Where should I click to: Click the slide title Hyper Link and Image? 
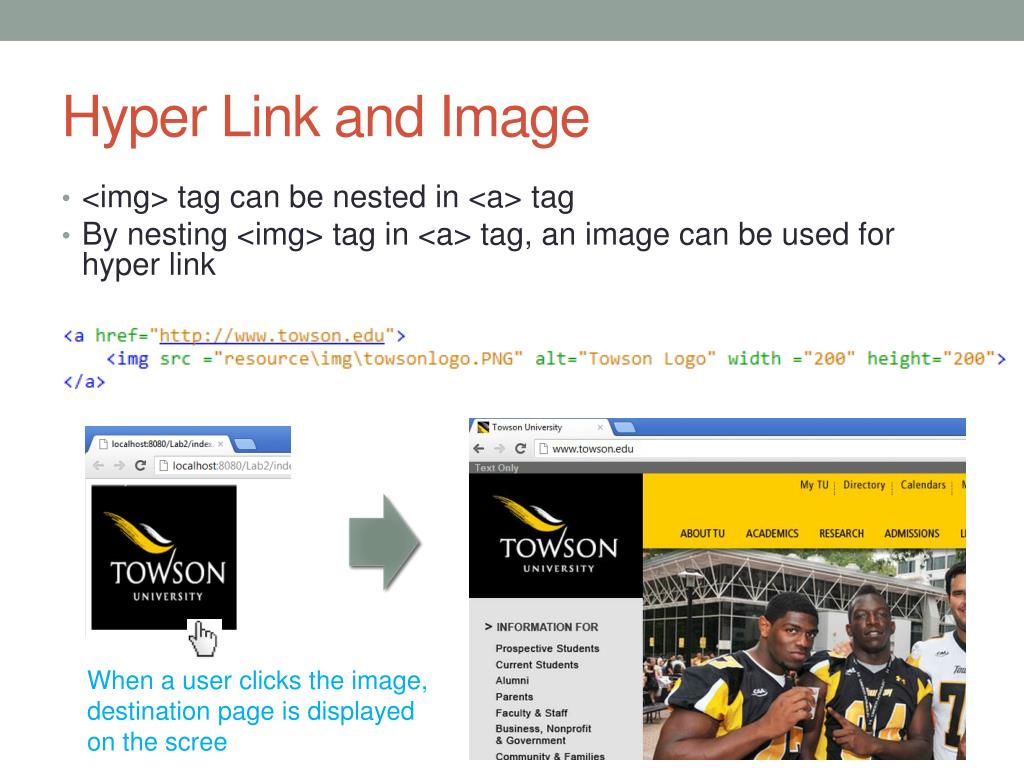pyautogui.click(x=326, y=118)
